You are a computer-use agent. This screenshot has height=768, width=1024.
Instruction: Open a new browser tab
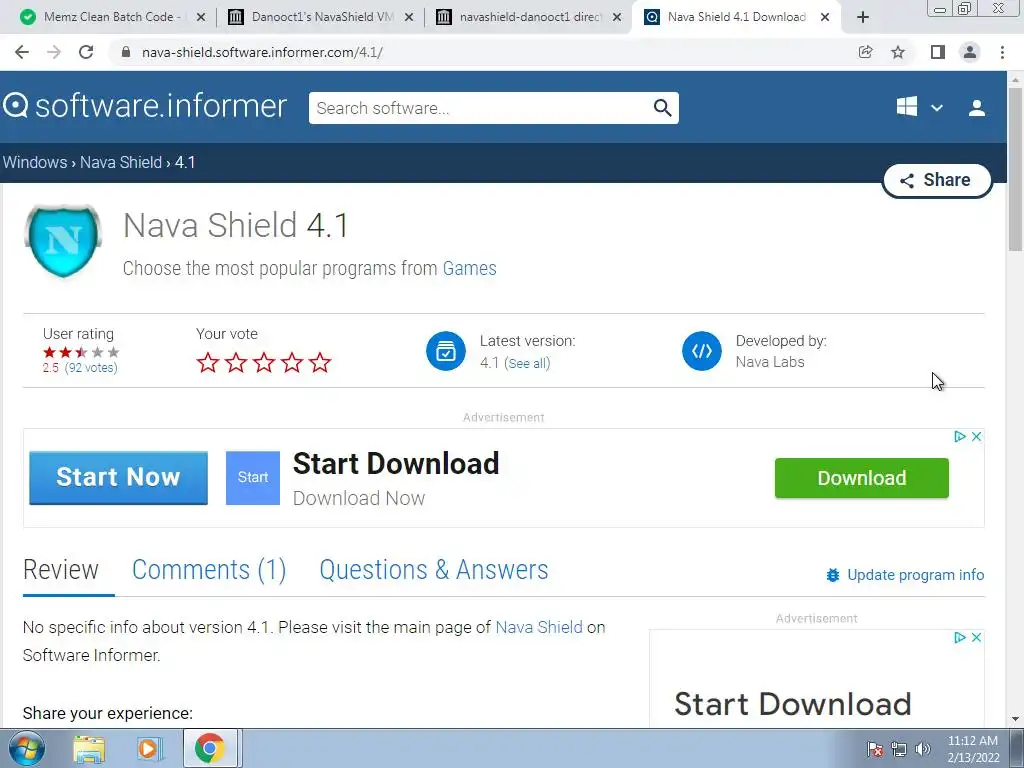863,18
